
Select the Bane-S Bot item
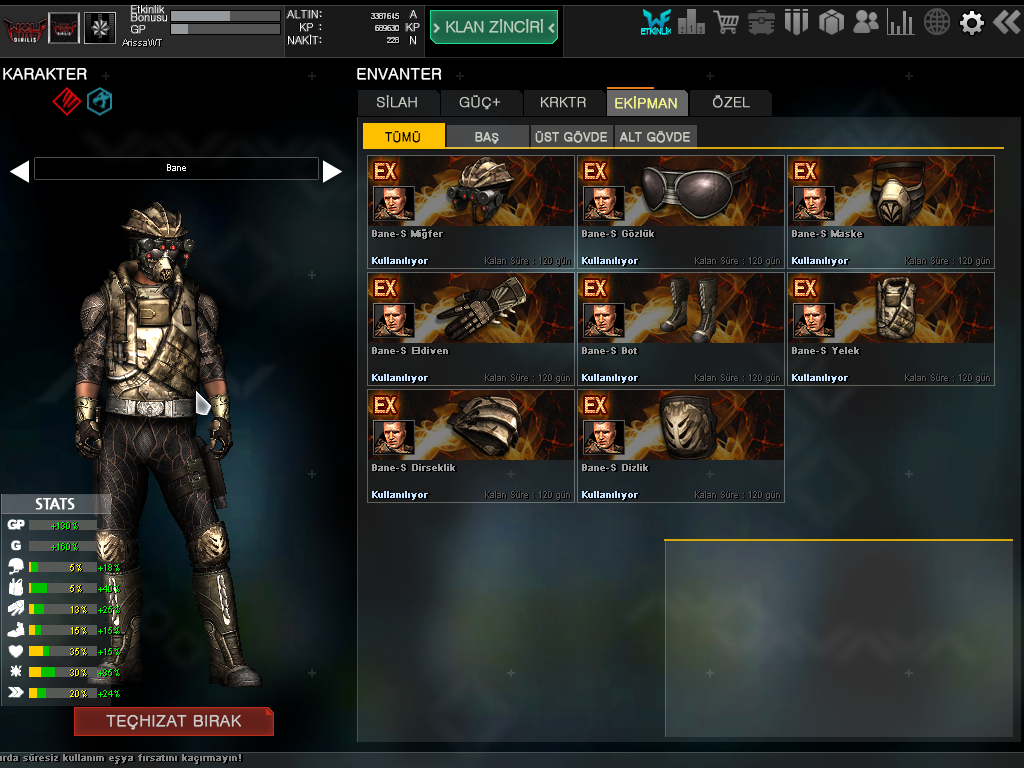(x=681, y=329)
